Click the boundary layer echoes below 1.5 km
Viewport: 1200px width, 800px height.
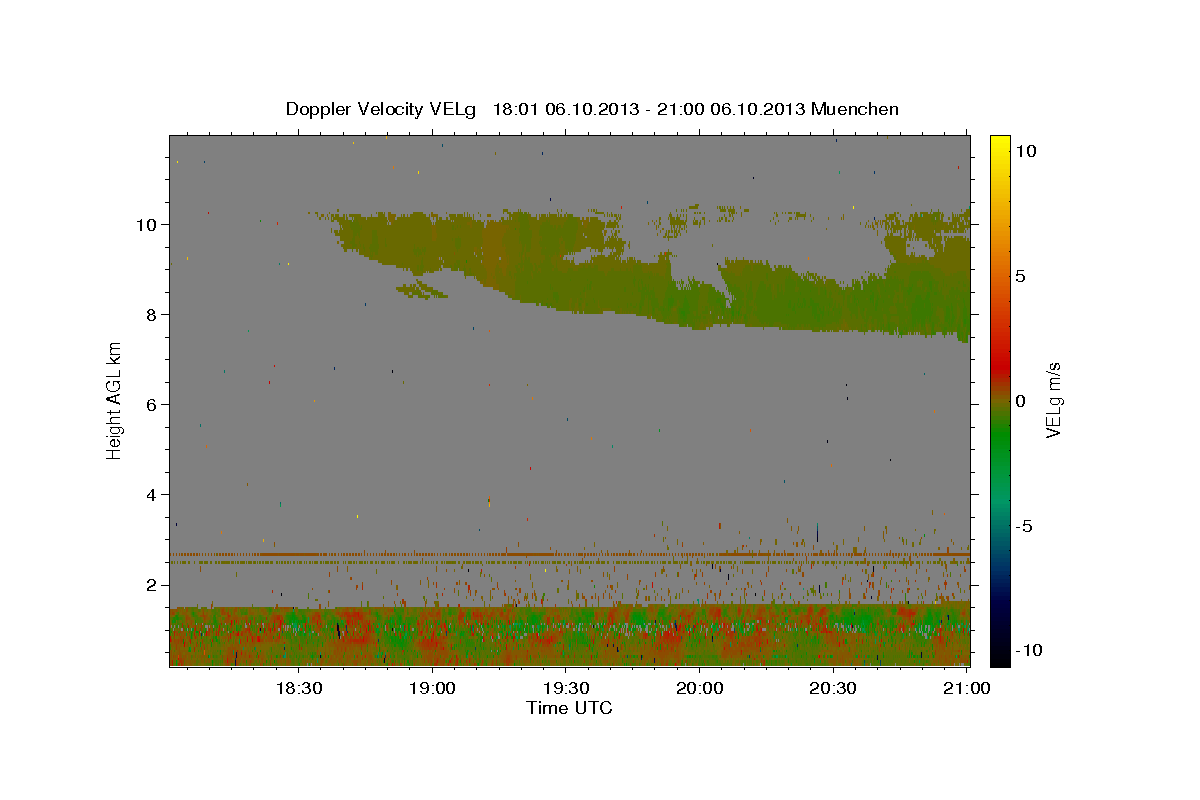[569, 635]
